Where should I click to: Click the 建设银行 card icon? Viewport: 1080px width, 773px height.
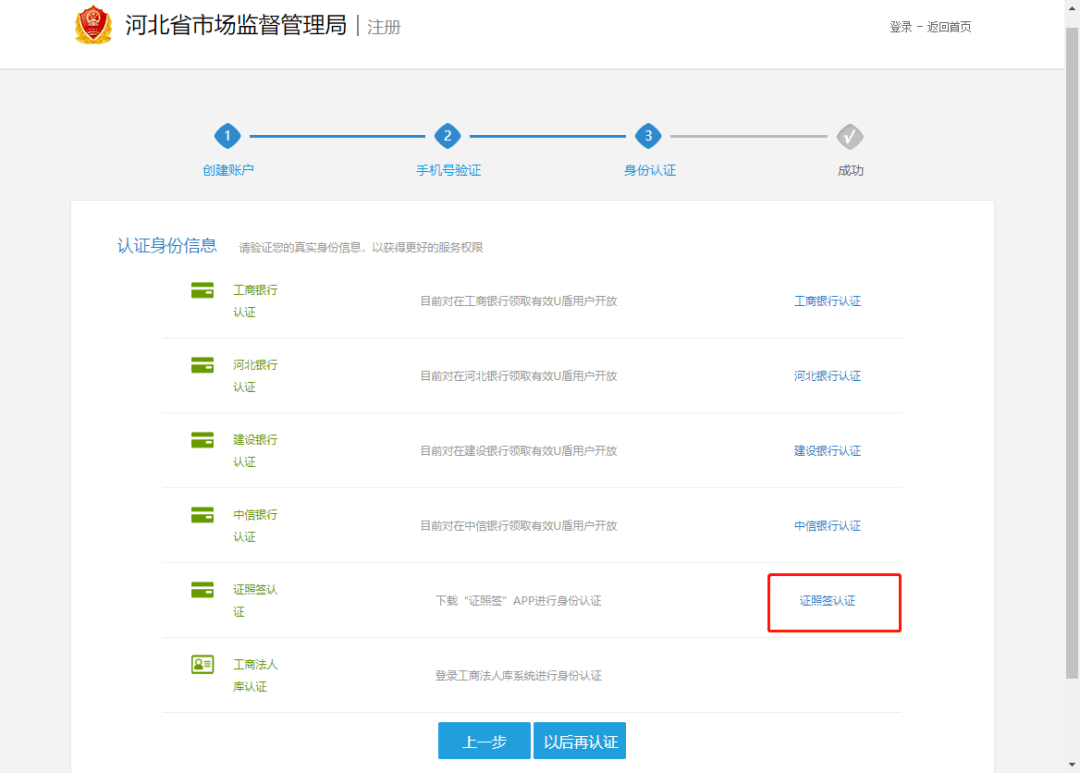point(203,440)
